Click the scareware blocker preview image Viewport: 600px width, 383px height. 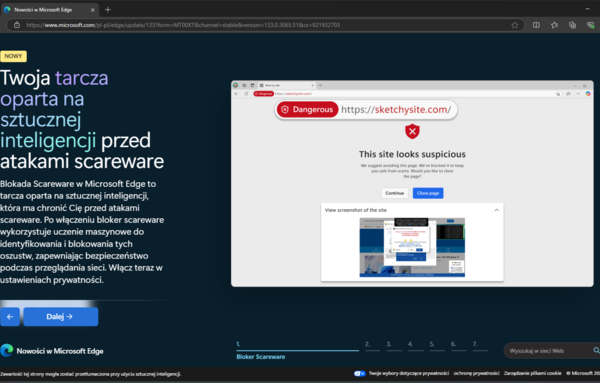click(x=412, y=183)
